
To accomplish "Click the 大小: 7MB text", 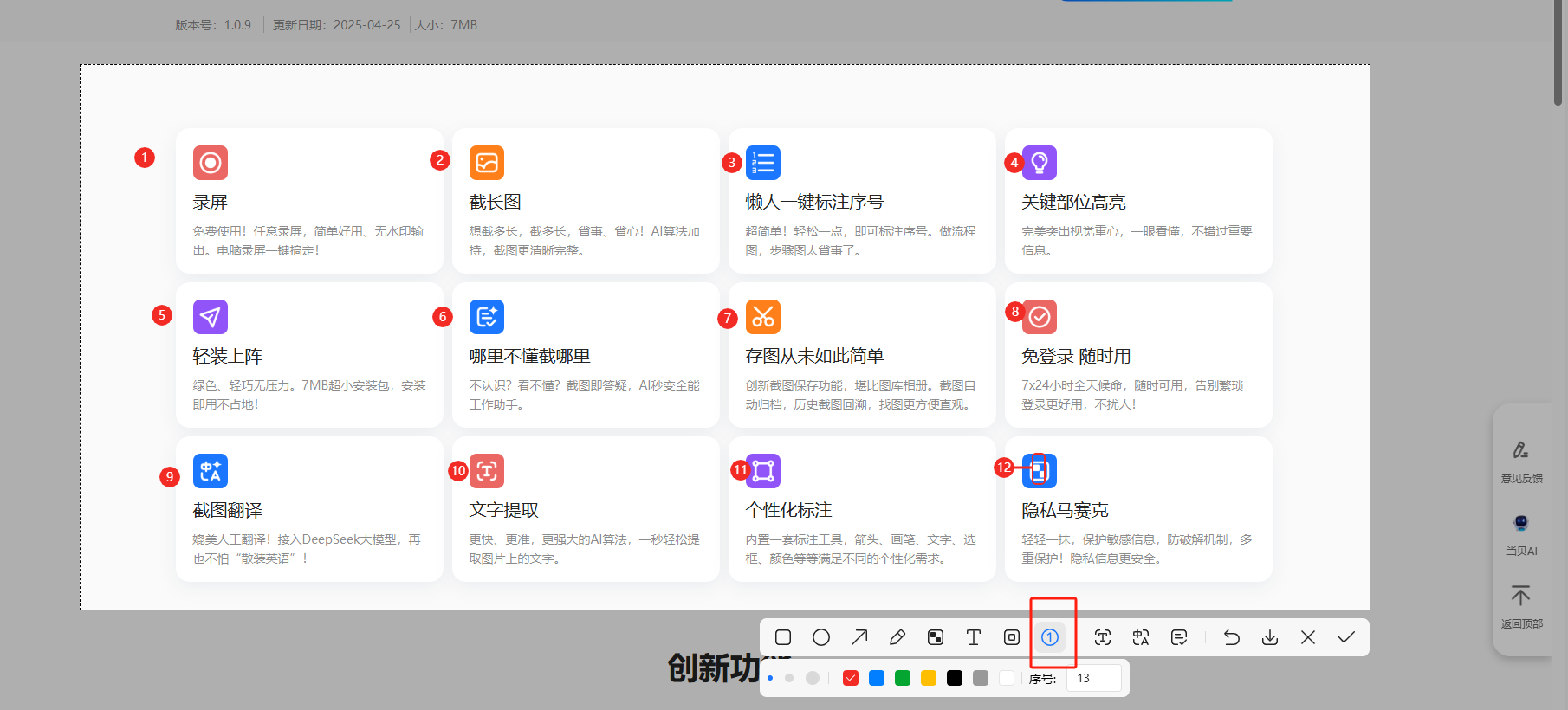I will 446,25.
